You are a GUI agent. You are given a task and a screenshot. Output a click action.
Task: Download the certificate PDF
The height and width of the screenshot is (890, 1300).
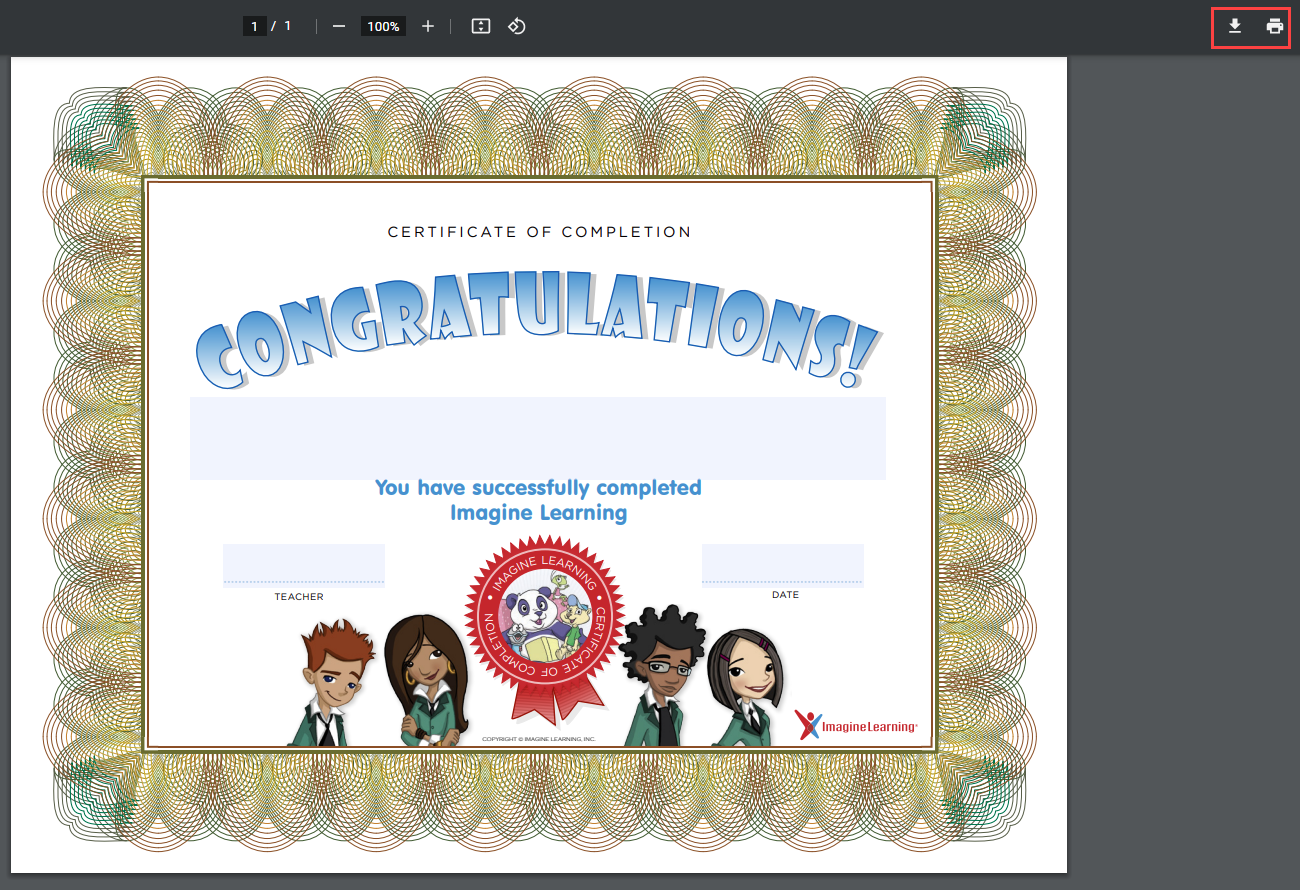(1235, 26)
